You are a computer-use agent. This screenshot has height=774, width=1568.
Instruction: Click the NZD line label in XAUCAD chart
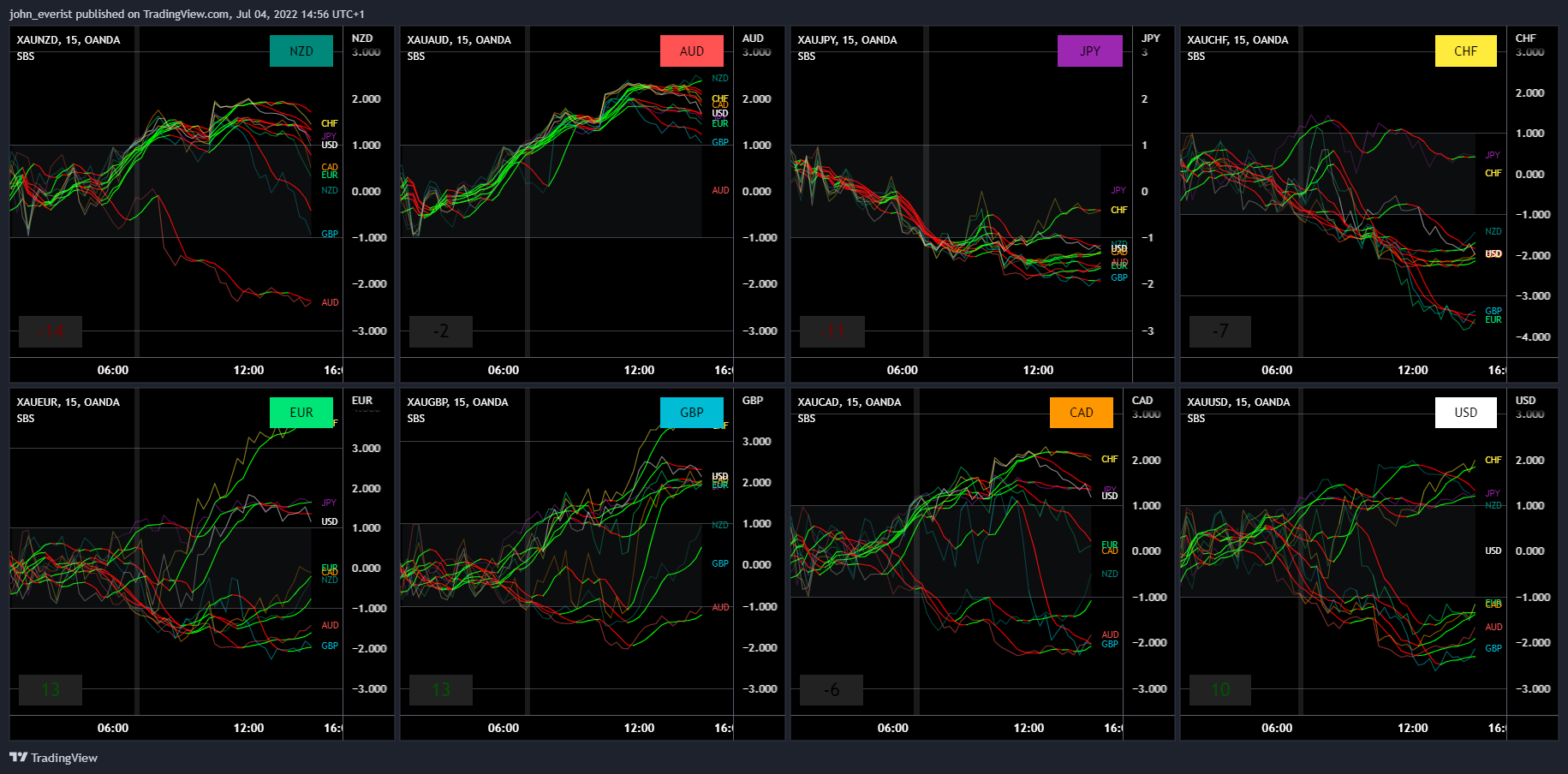click(1110, 575)
